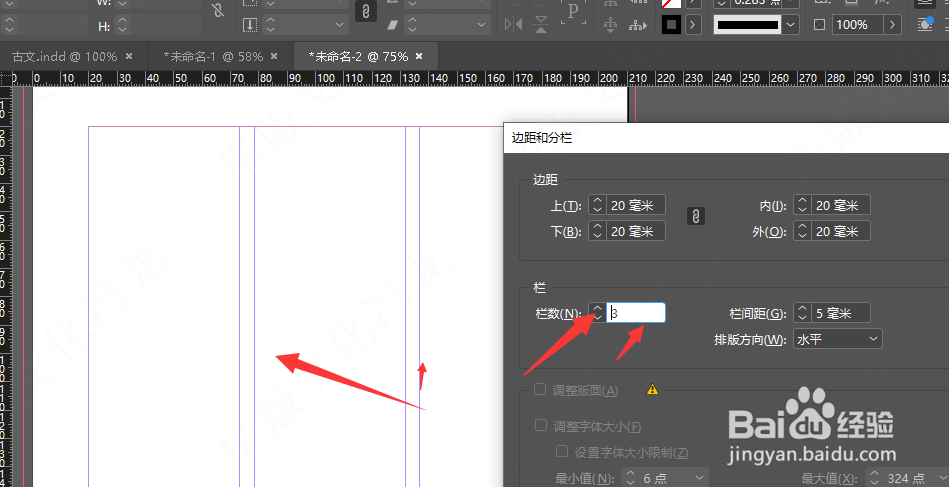Click the opacity checkerboard icon

click(x=819, y=25)
